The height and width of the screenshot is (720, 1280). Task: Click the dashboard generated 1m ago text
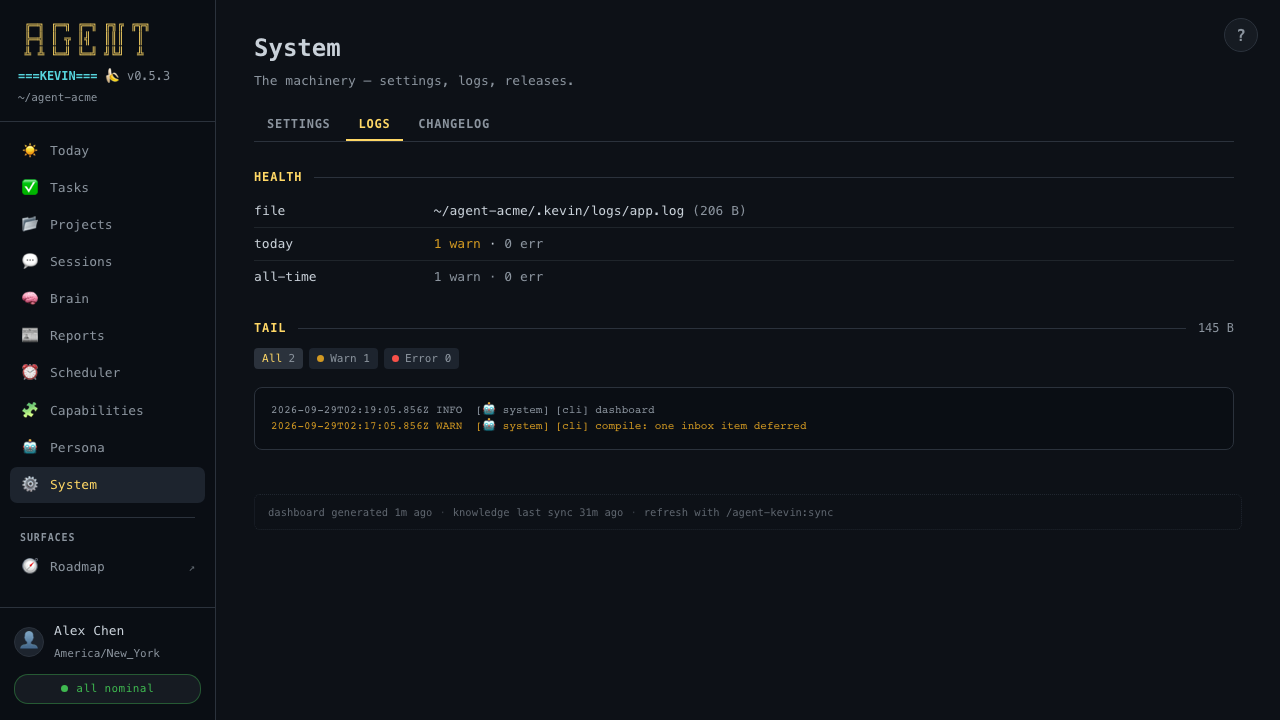click(x=350, y=512)
